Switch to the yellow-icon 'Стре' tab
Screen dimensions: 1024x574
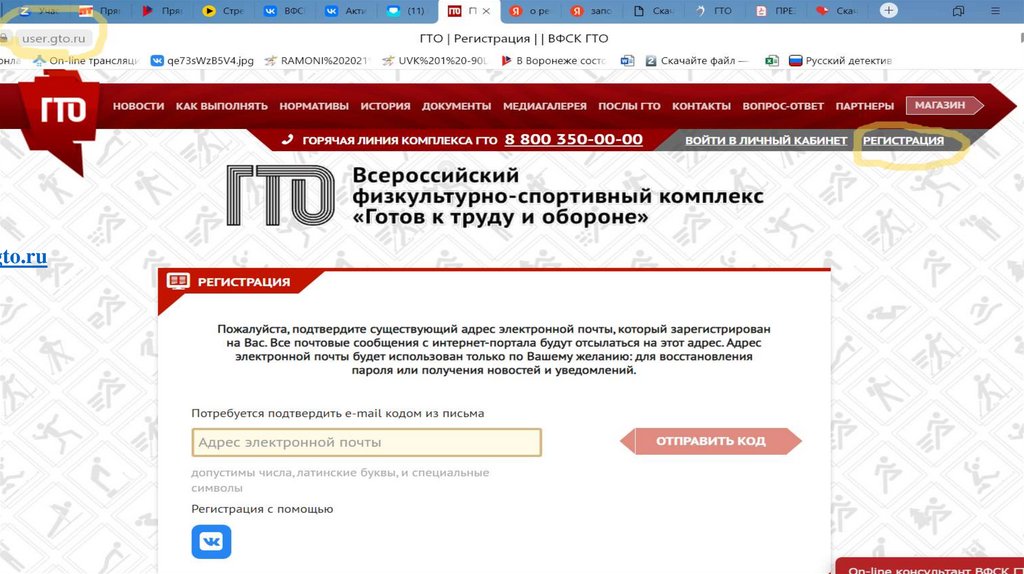(223, 11)
